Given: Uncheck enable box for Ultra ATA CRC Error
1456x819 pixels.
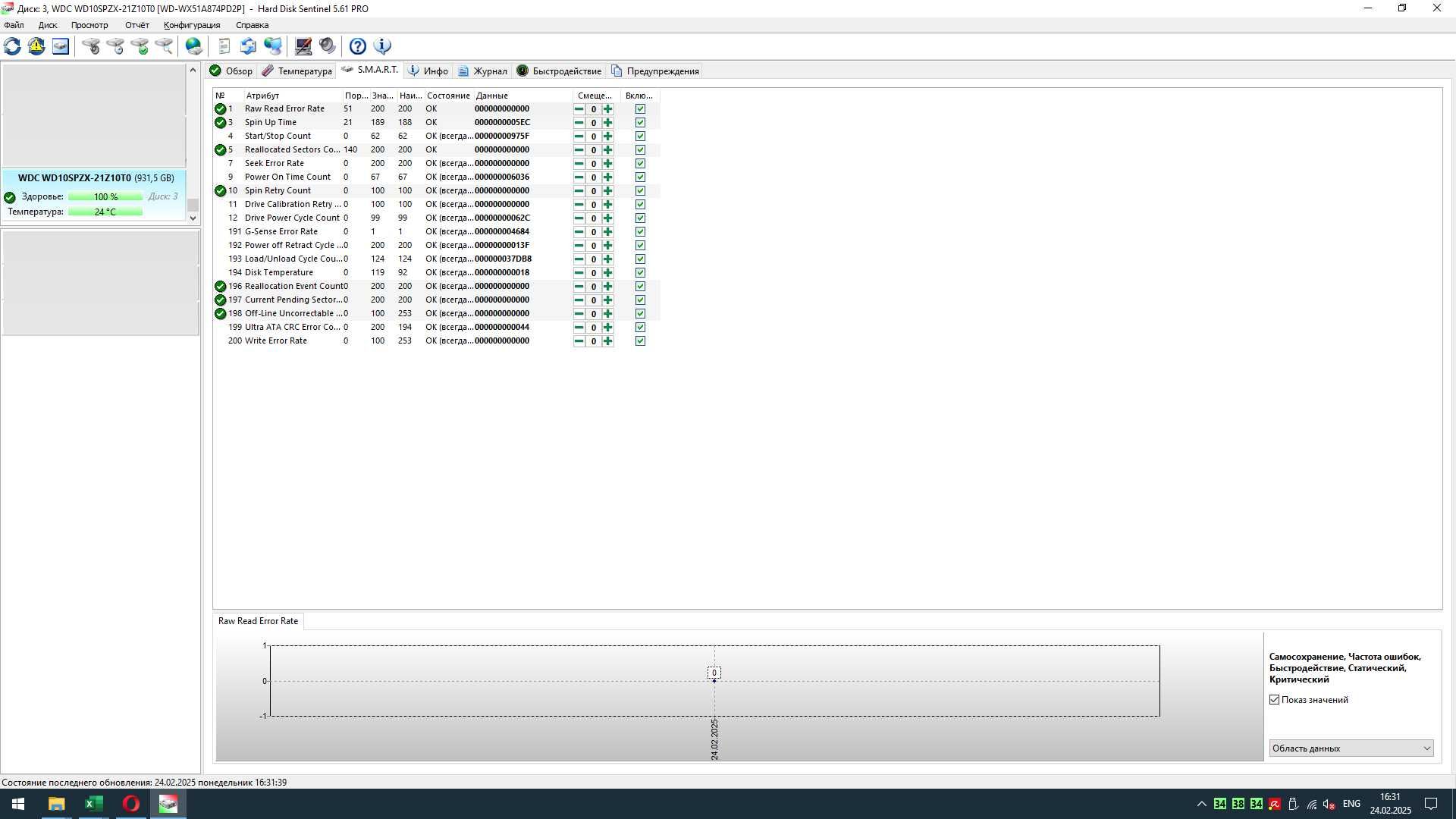Looking at the screenshot, I should click(640, 328).
